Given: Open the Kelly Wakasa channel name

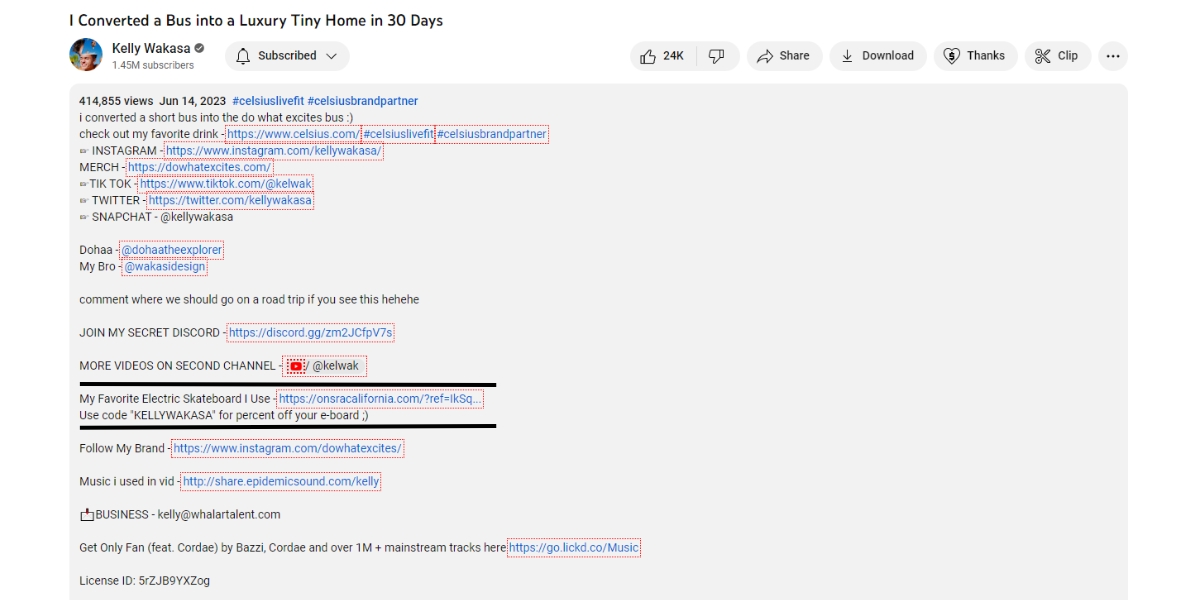Looking at the screenshot, I should click(x=151, y=48).
